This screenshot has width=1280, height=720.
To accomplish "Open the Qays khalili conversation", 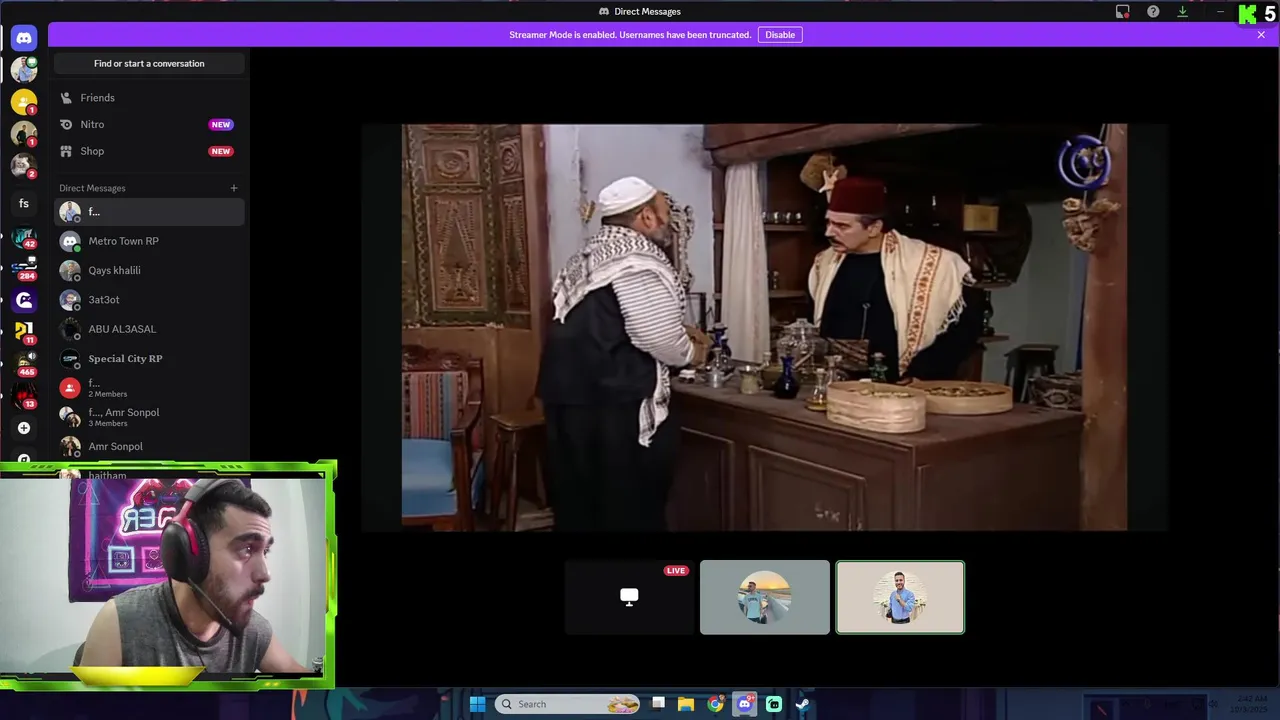I will click(x=149, y=270).
